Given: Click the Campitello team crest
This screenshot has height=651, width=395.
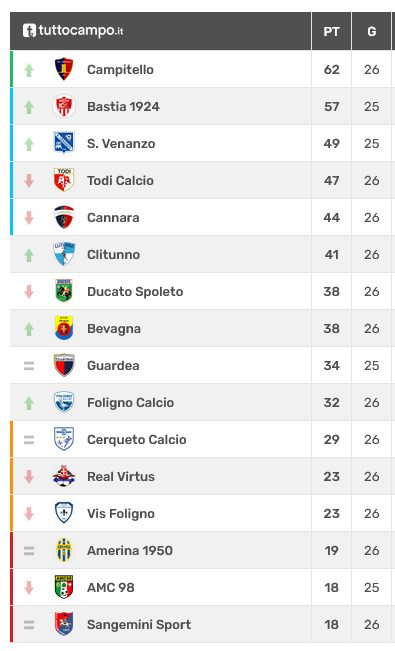Looking at the screenshot, I should pyautogui.click(x=64, y=69).
